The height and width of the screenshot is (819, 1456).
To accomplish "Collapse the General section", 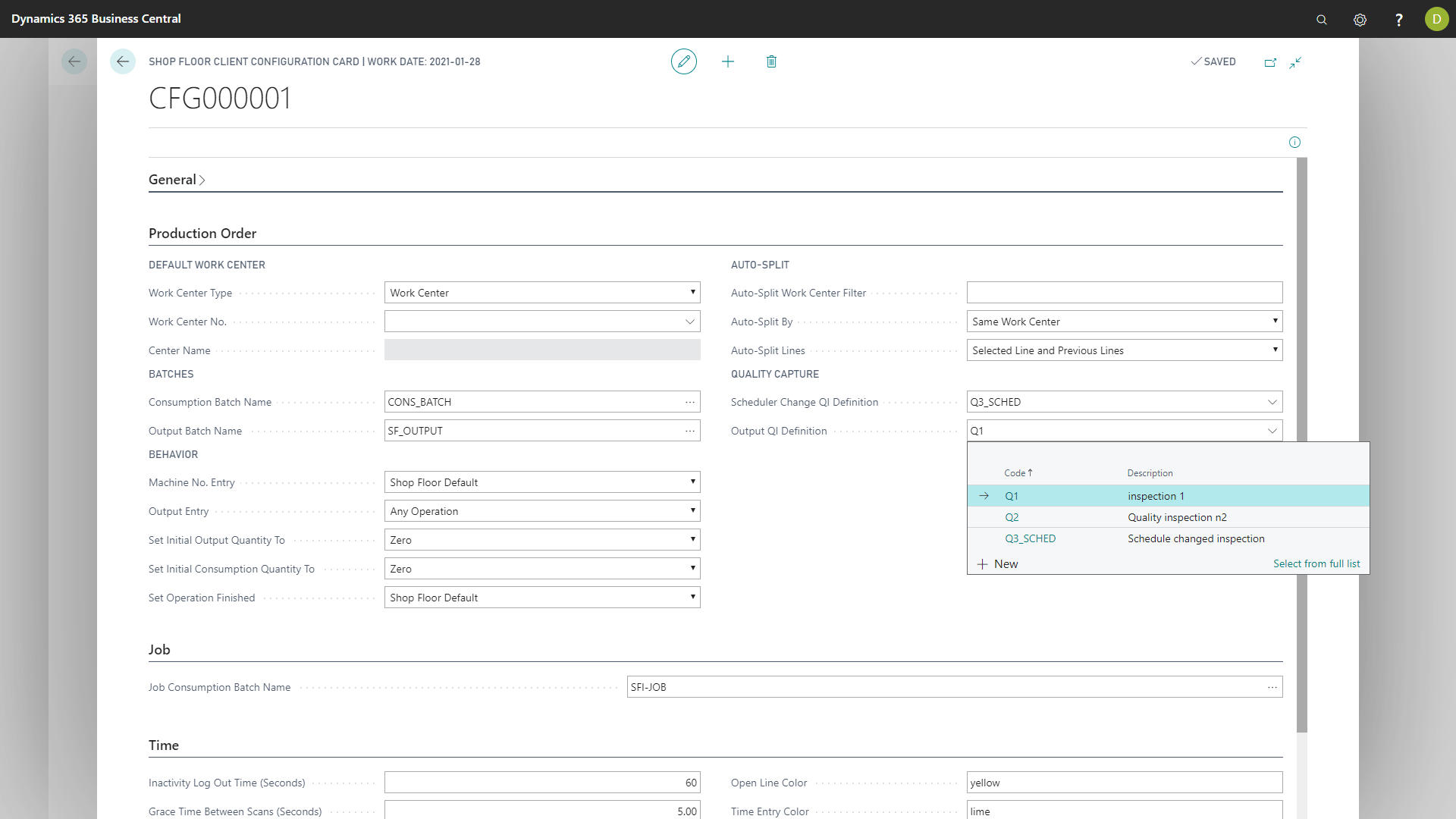I will [202, 180].
